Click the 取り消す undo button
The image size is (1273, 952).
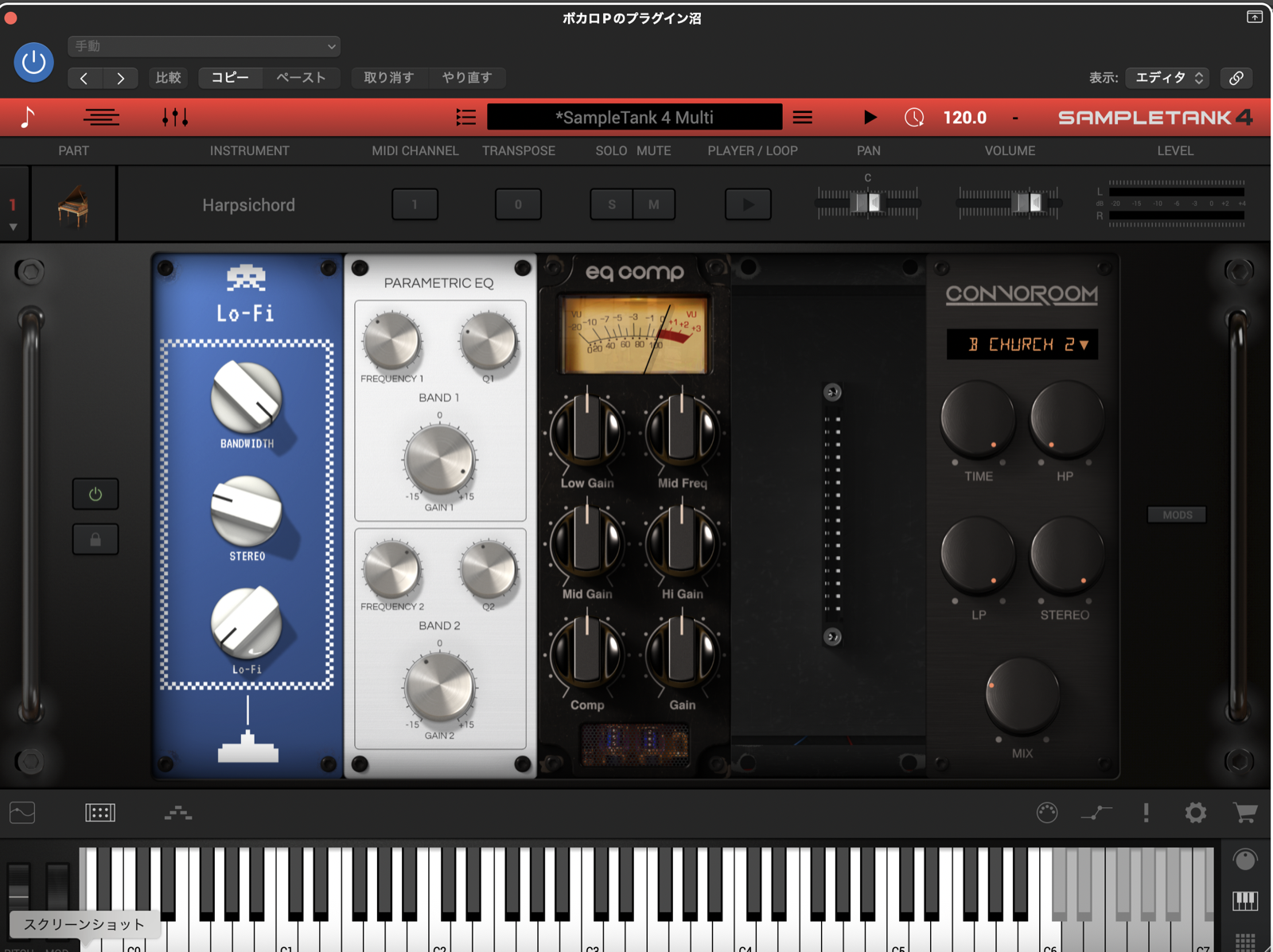pyautogui.click(x=388, y=78)
